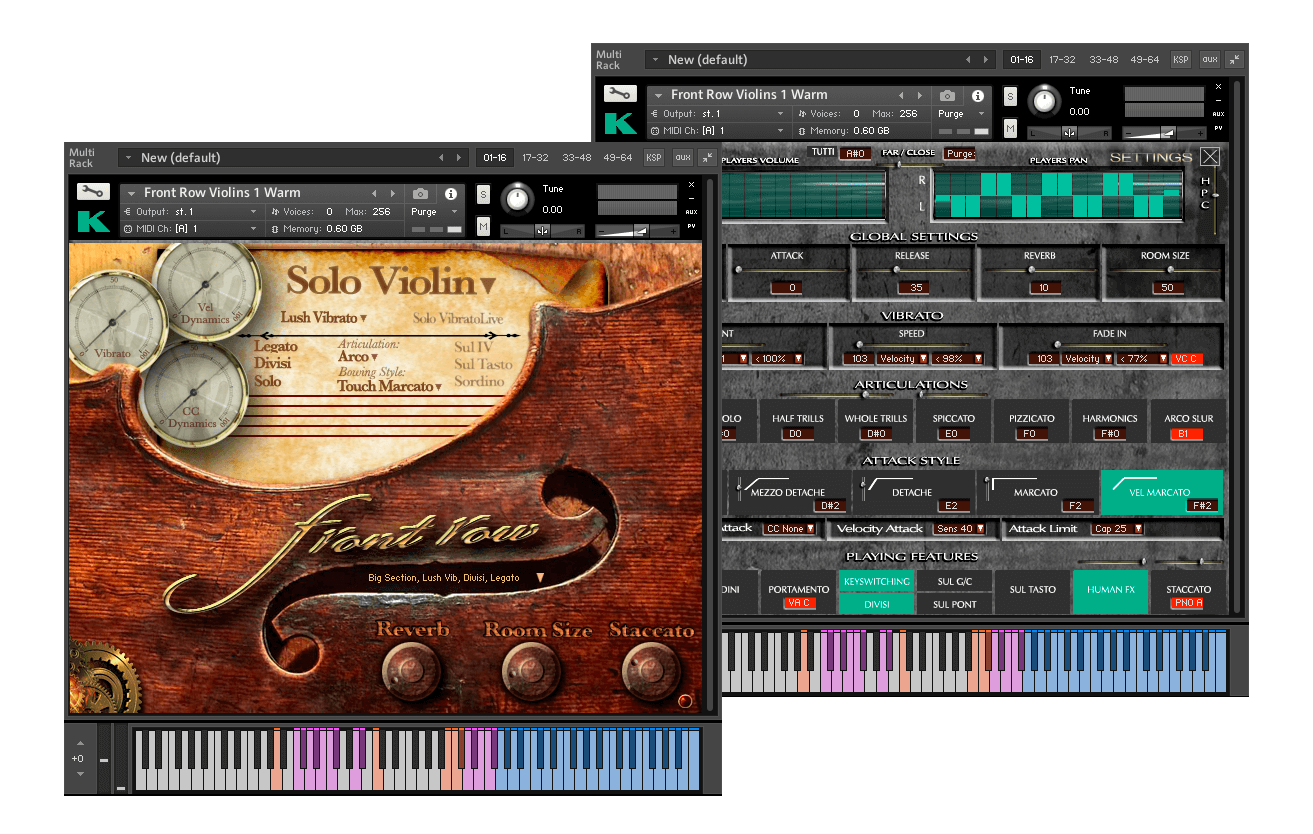Toggle KEYSWITCHING in Playing Features
Viewport: 1313px width, 834px height.
tap(876, 581)
